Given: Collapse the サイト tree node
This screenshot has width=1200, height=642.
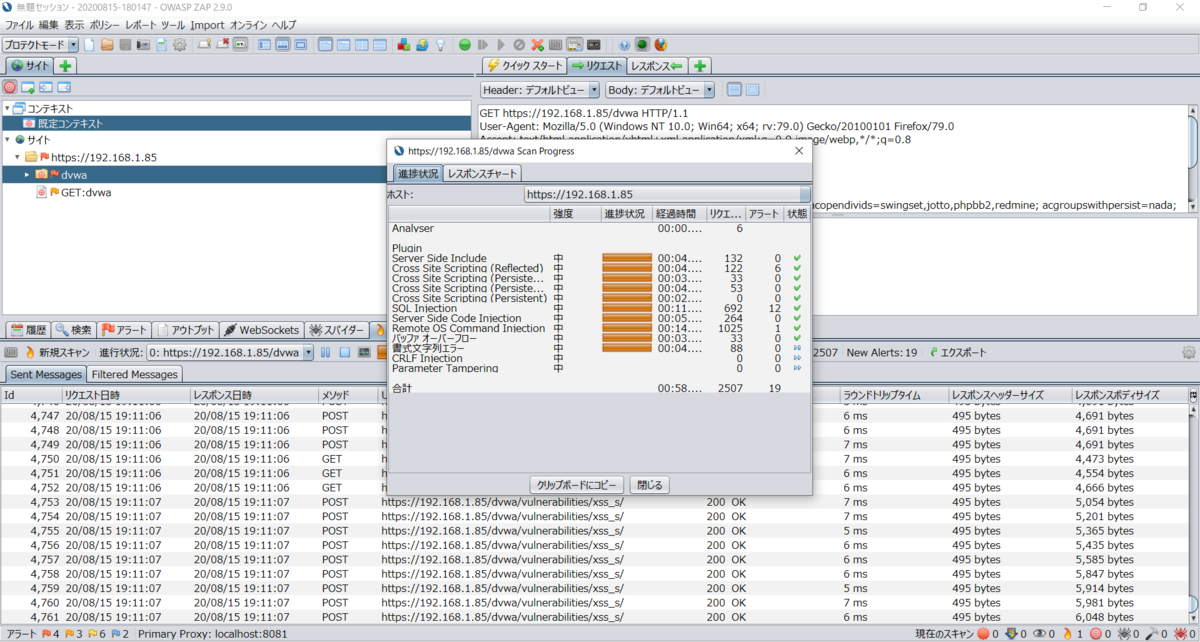Looking at the screenshot, I should (8, 140).
